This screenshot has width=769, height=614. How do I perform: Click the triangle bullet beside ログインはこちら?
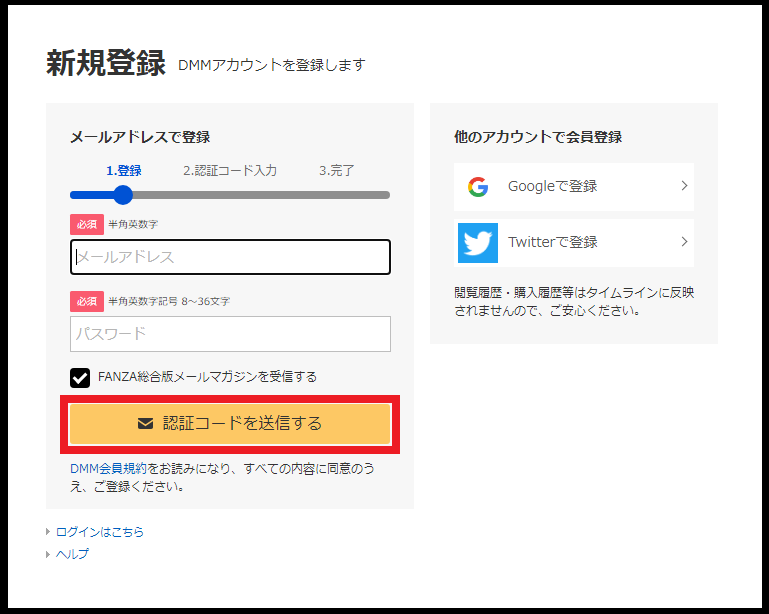pos(48,532)
